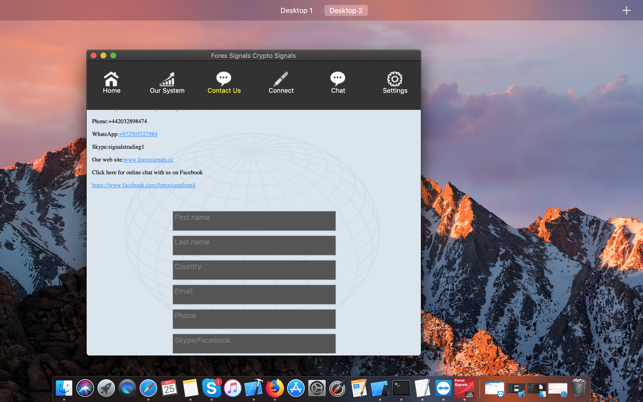Open the Connect pen icon
The image size is (643, 402).
281,79
